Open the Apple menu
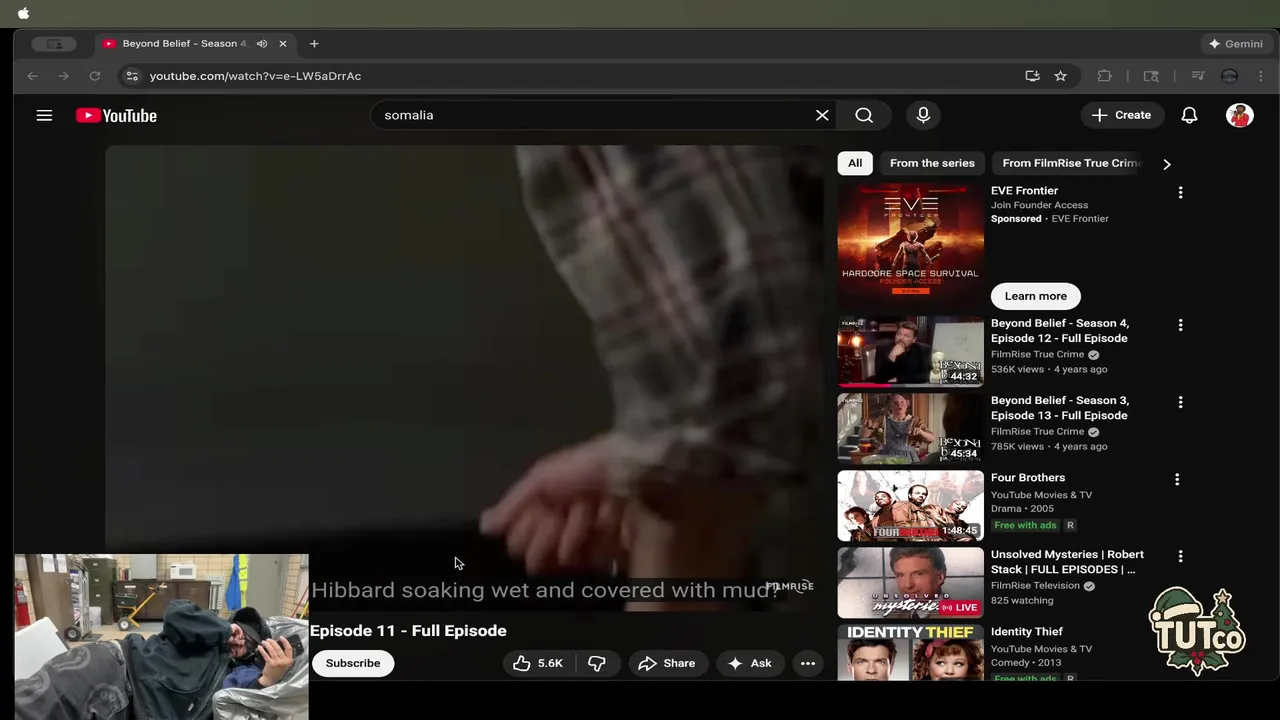This screenshot has height=720, width=1280. [23, 14]
